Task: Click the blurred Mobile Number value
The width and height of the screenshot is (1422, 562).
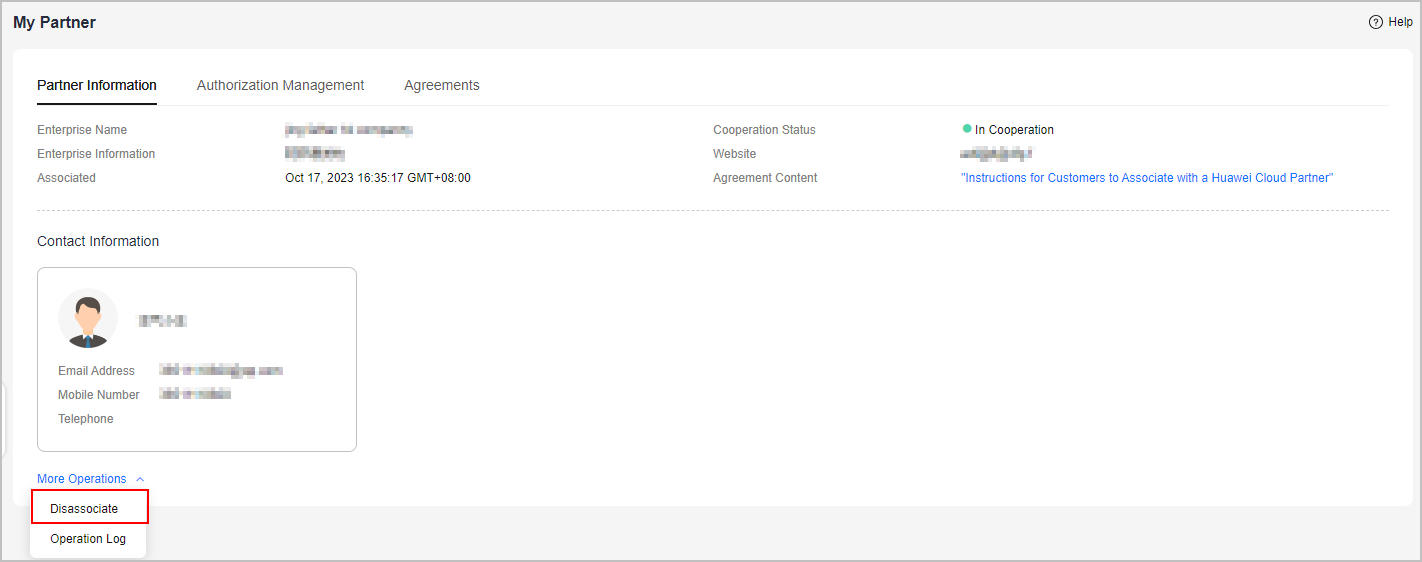Action: 195,395
